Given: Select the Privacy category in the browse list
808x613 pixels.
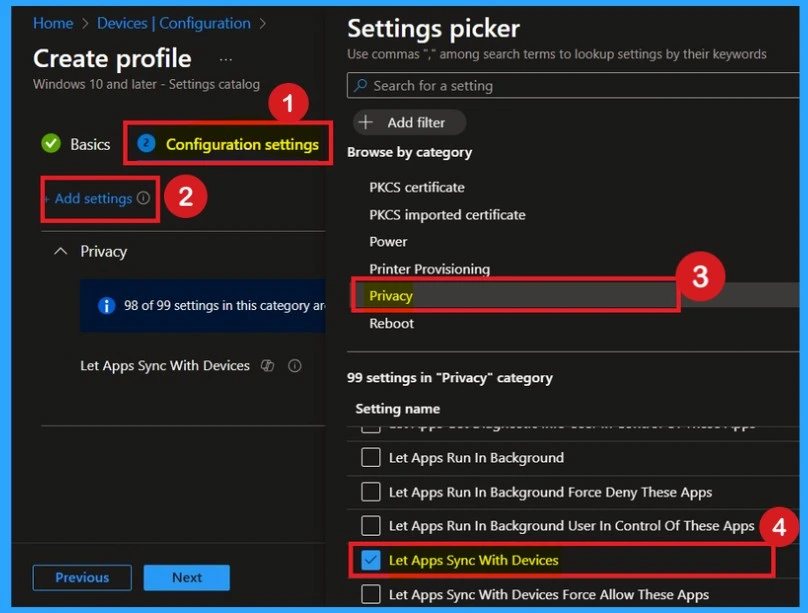Looking at the screenshot, I should (x=391, y=296).
